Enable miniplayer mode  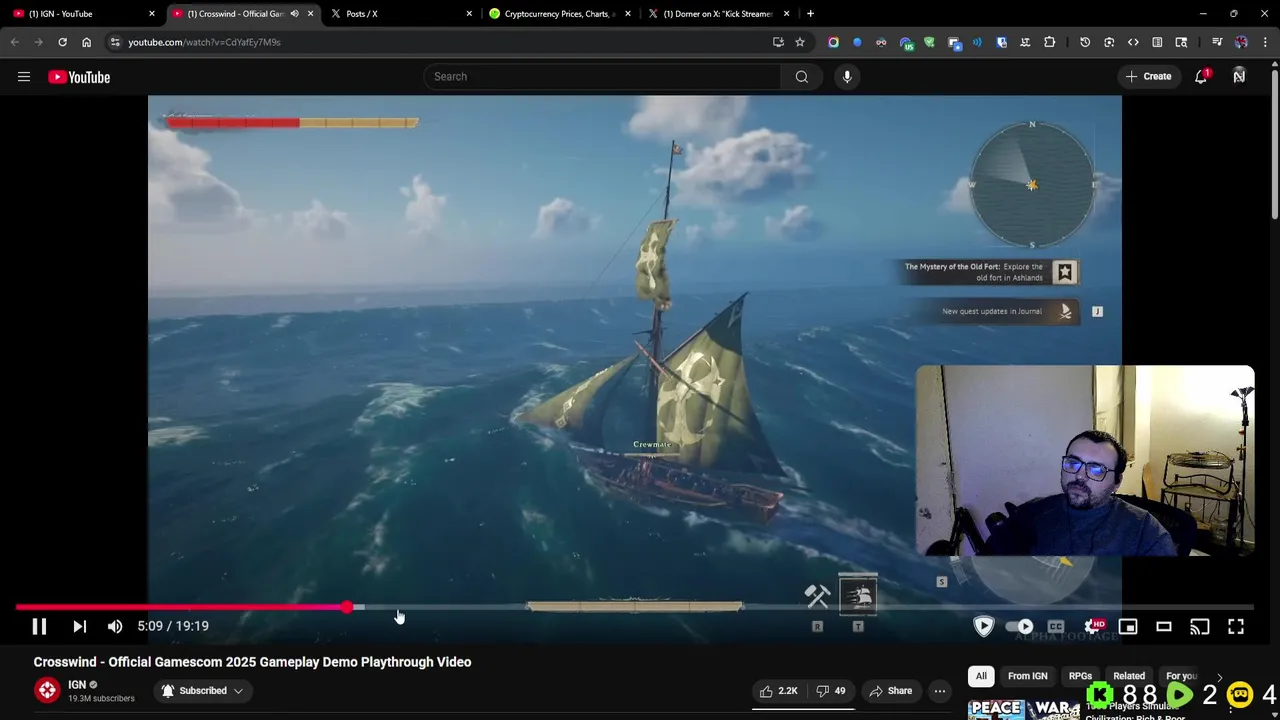[1128, 626]
